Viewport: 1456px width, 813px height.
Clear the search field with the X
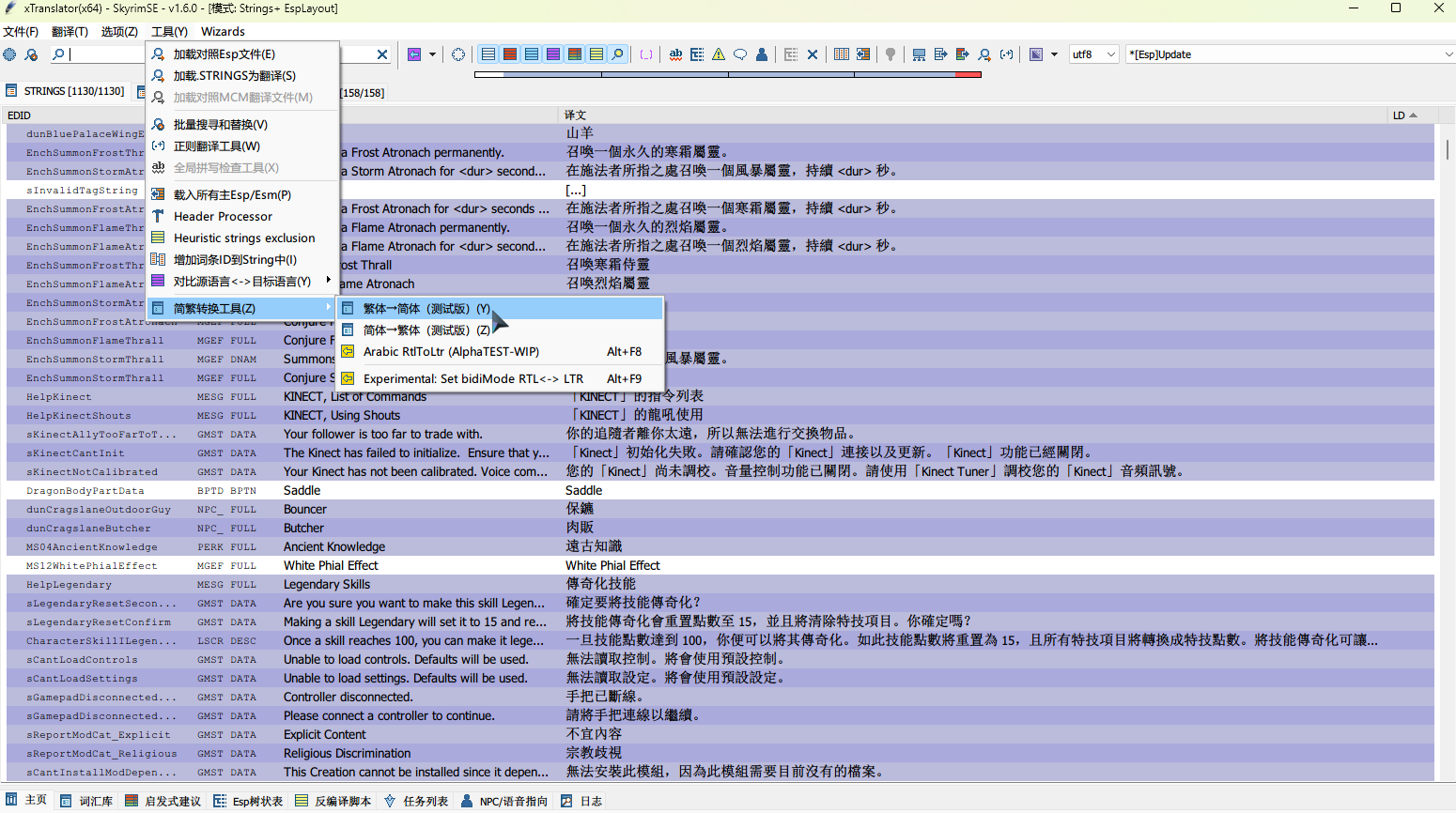(382, 54)
